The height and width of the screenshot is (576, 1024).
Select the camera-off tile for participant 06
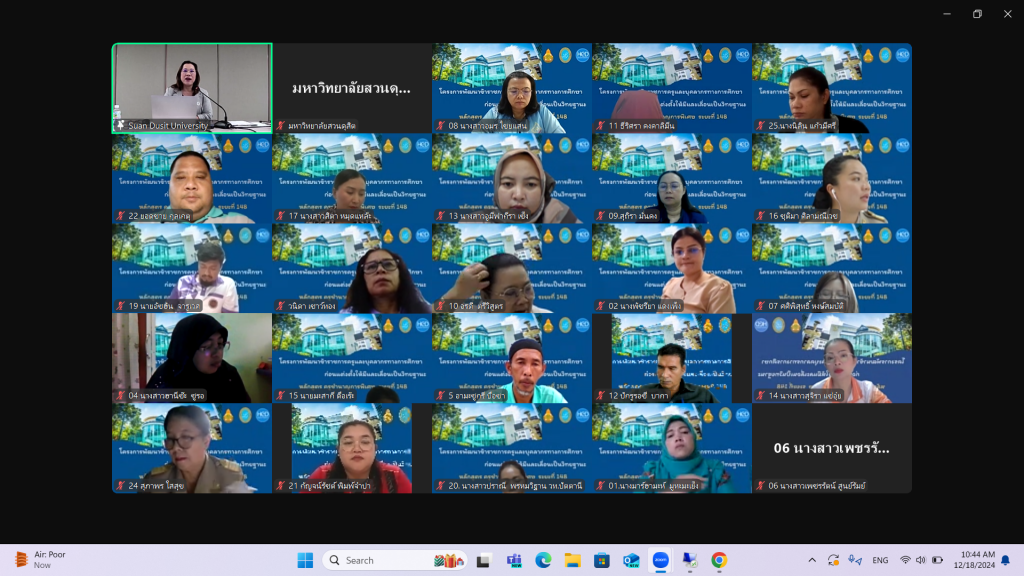[831, 448]
